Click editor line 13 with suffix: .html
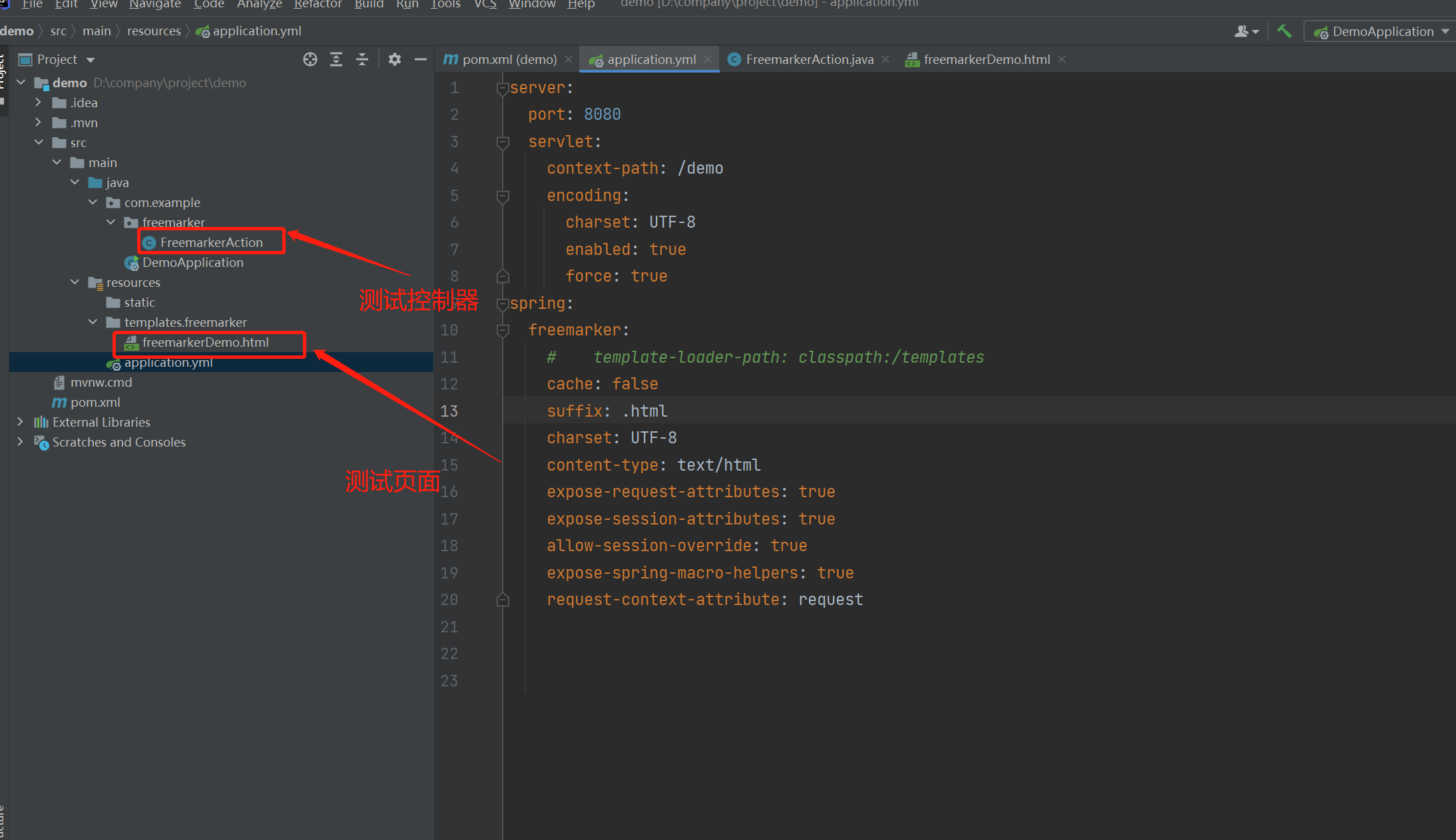The width and height of the screenshot is (1456, 840). (x=607, y=411)
